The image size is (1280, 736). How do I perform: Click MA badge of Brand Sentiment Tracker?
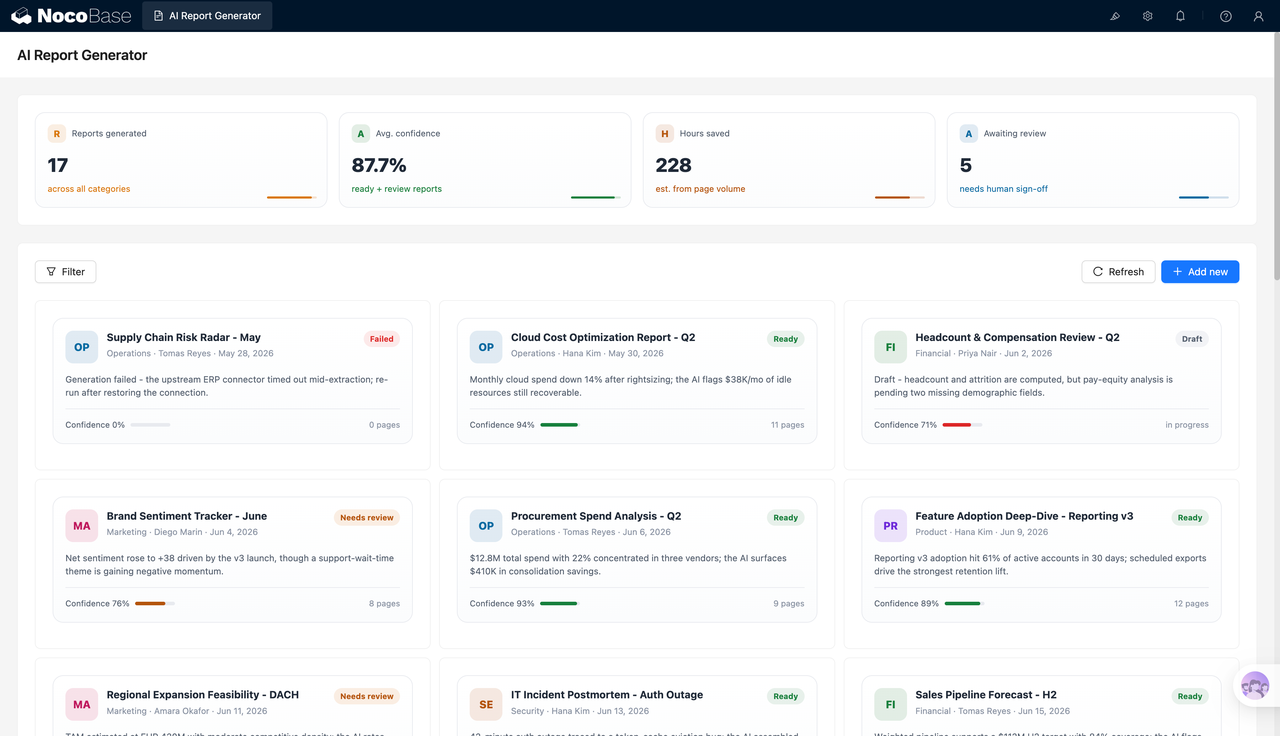coord(82,526)
